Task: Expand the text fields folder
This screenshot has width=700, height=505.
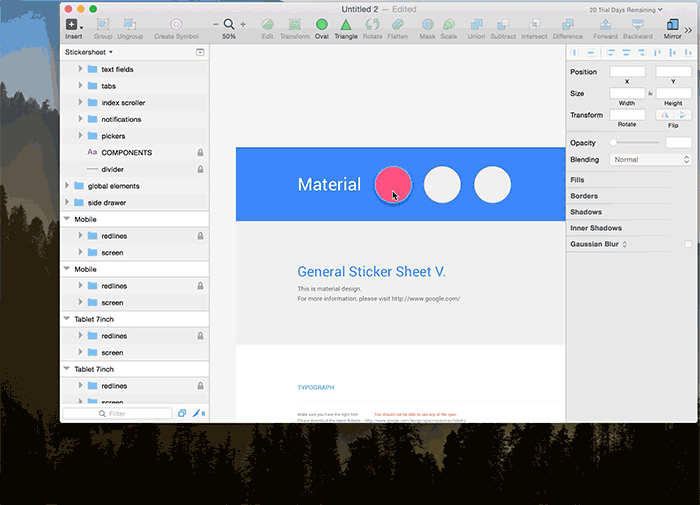Action: (81, 69)
